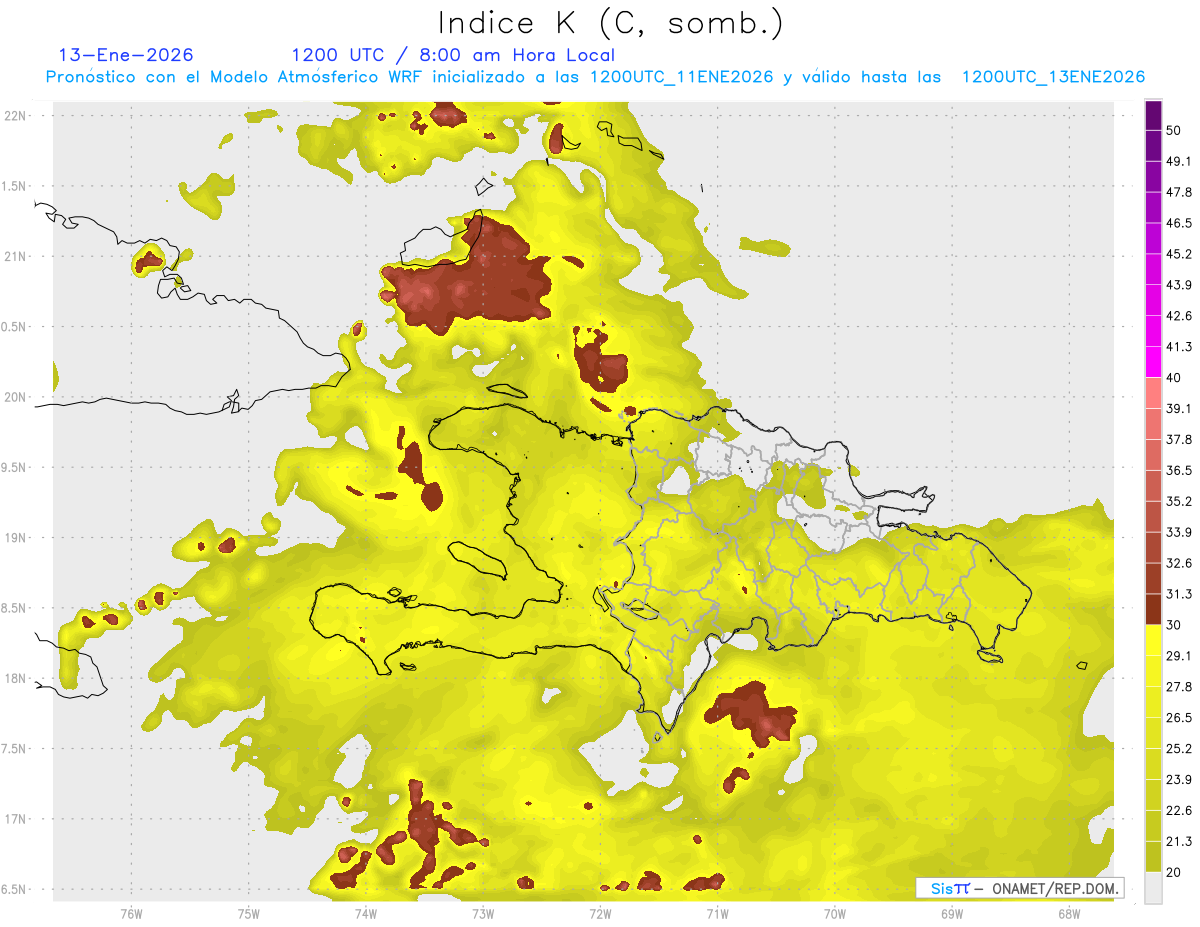
Task: Click the 69W longitude axis label
Action: [x=952, y=914]
